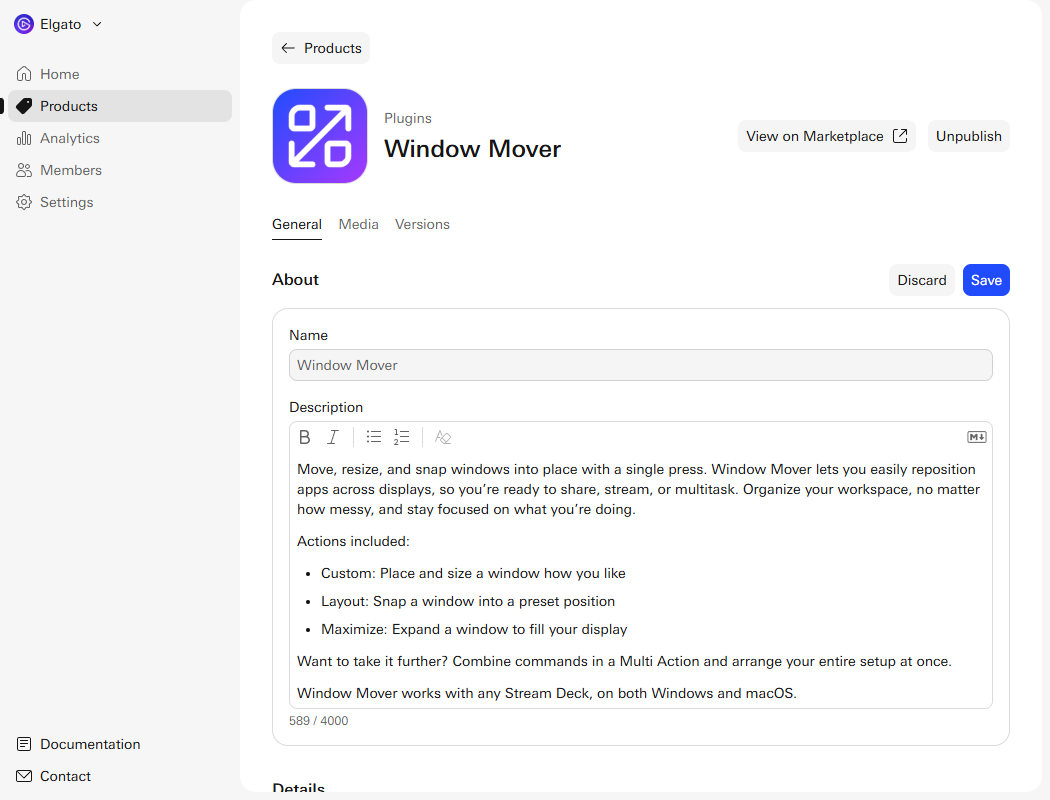Go to Home in the sidebar
Viewport: 1050px width, 800px height.
pyautogui.click(x=60, y=74)
